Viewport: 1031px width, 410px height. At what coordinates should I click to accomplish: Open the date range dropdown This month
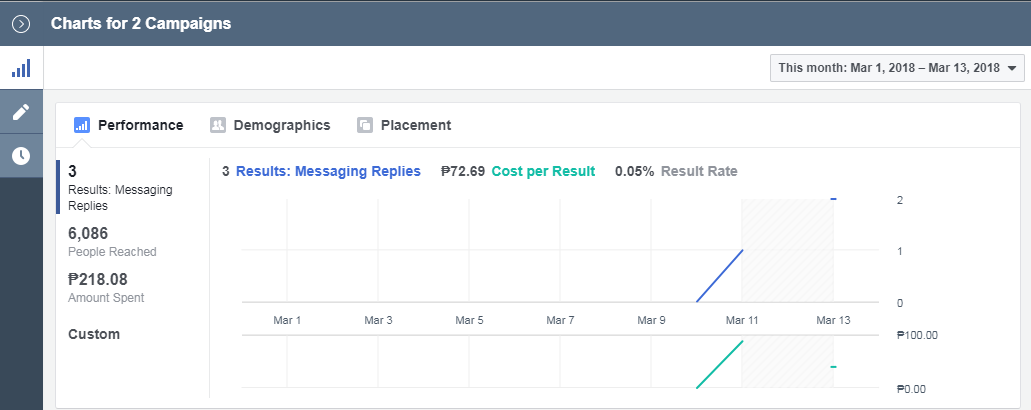(897, 68)
